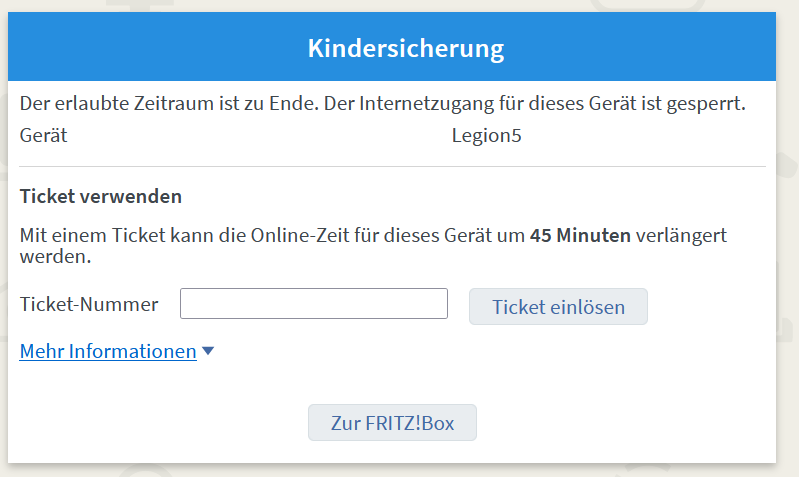This screenshot has width=799, height=477.
Task: Select the device name Legion5
Action: click(487, 135)
